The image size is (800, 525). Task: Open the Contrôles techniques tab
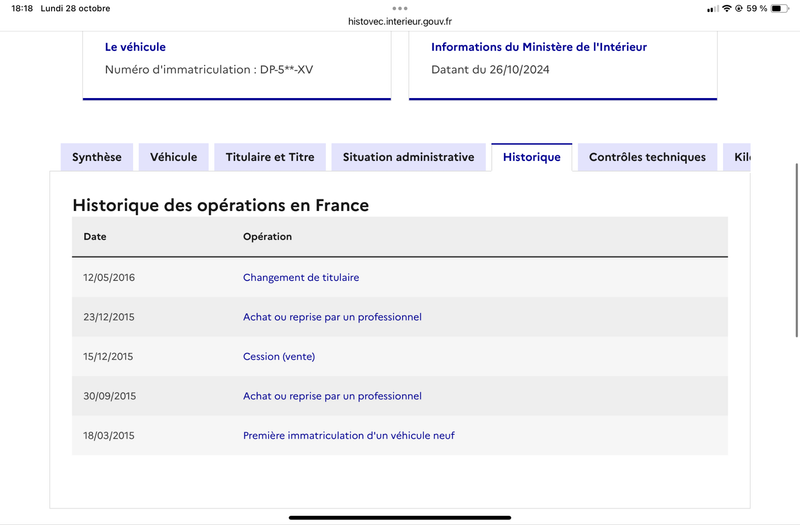click(x=647, y=157)
